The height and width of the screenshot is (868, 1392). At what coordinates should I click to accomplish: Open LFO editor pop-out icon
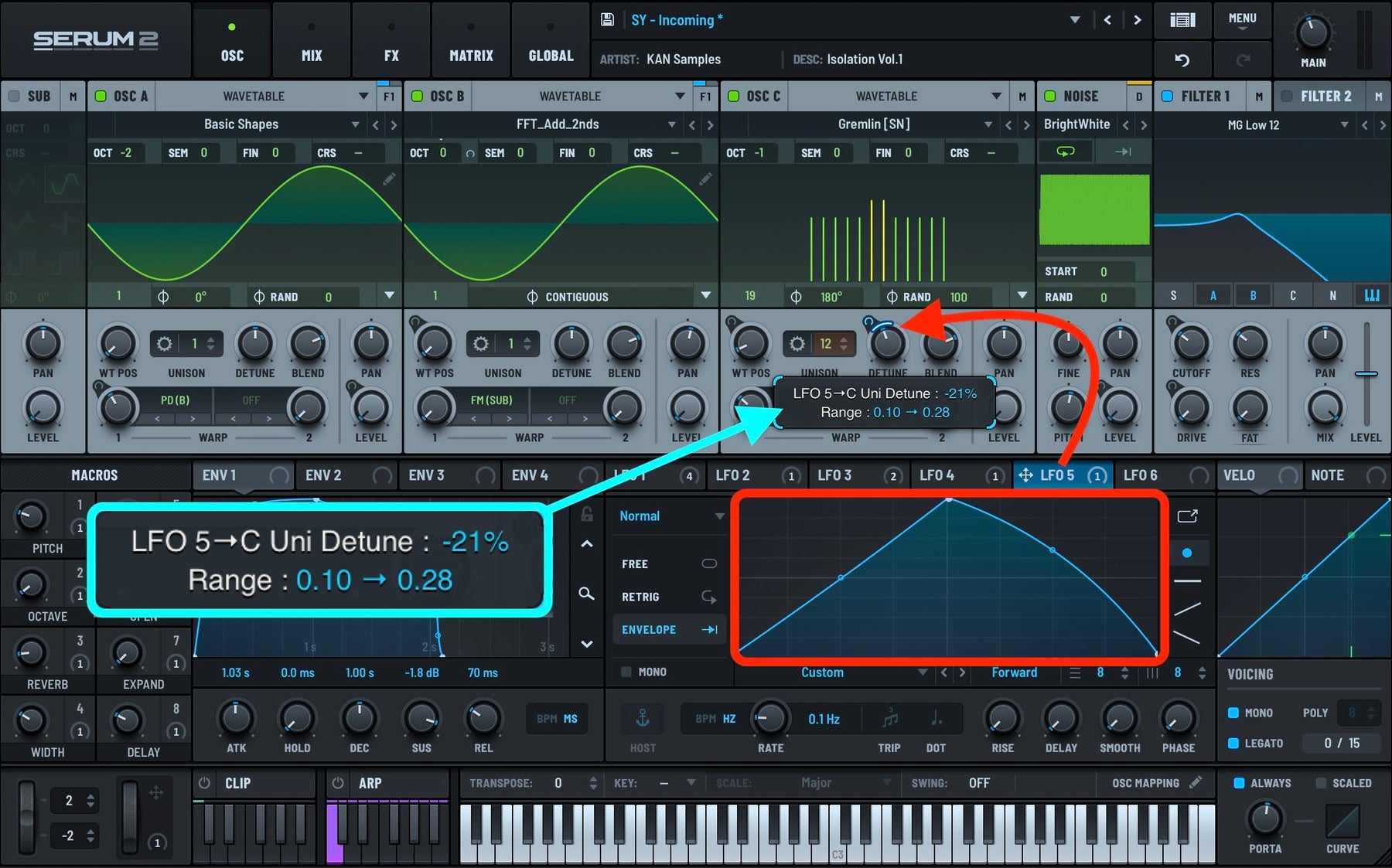click(1187, 516)
